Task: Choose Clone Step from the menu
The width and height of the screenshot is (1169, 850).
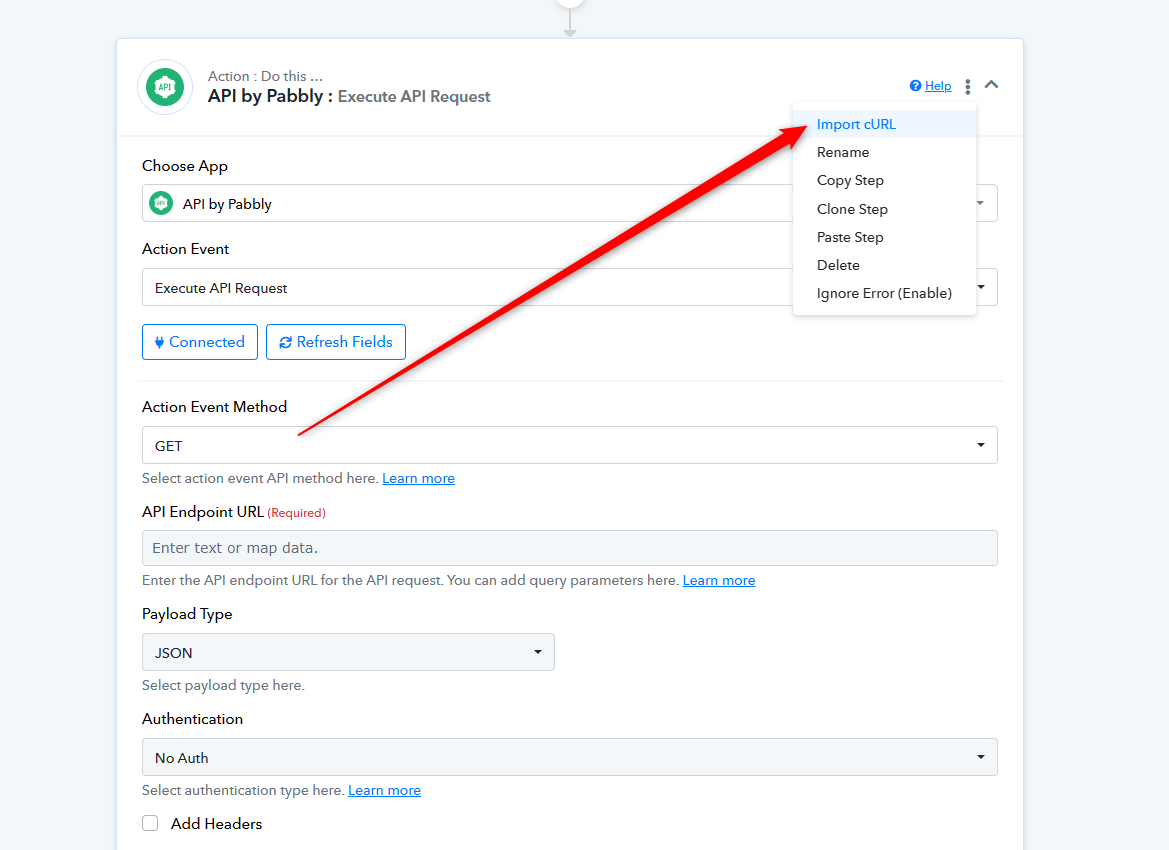Action: [884, 209]
